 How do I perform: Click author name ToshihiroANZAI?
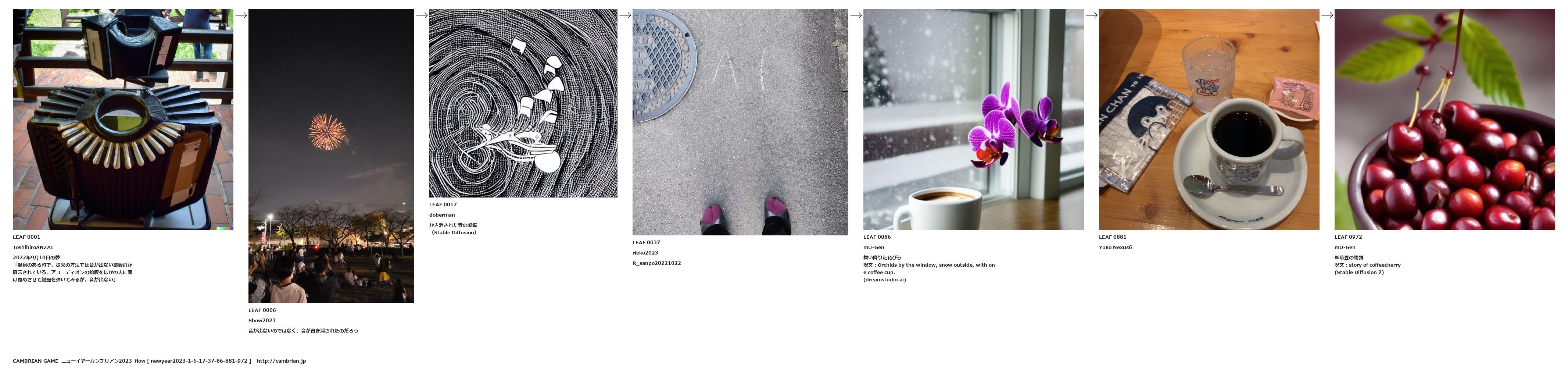click(33, 248)
